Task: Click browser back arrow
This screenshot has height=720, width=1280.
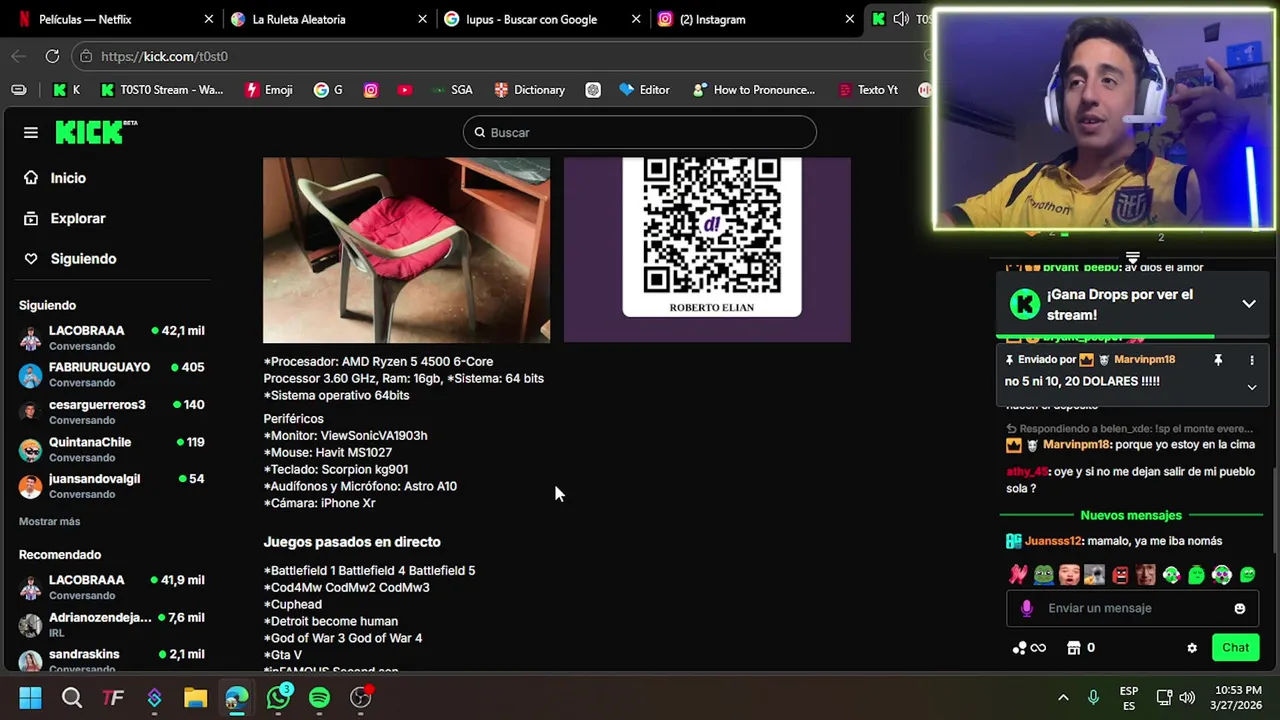Action: coord(18,56)
